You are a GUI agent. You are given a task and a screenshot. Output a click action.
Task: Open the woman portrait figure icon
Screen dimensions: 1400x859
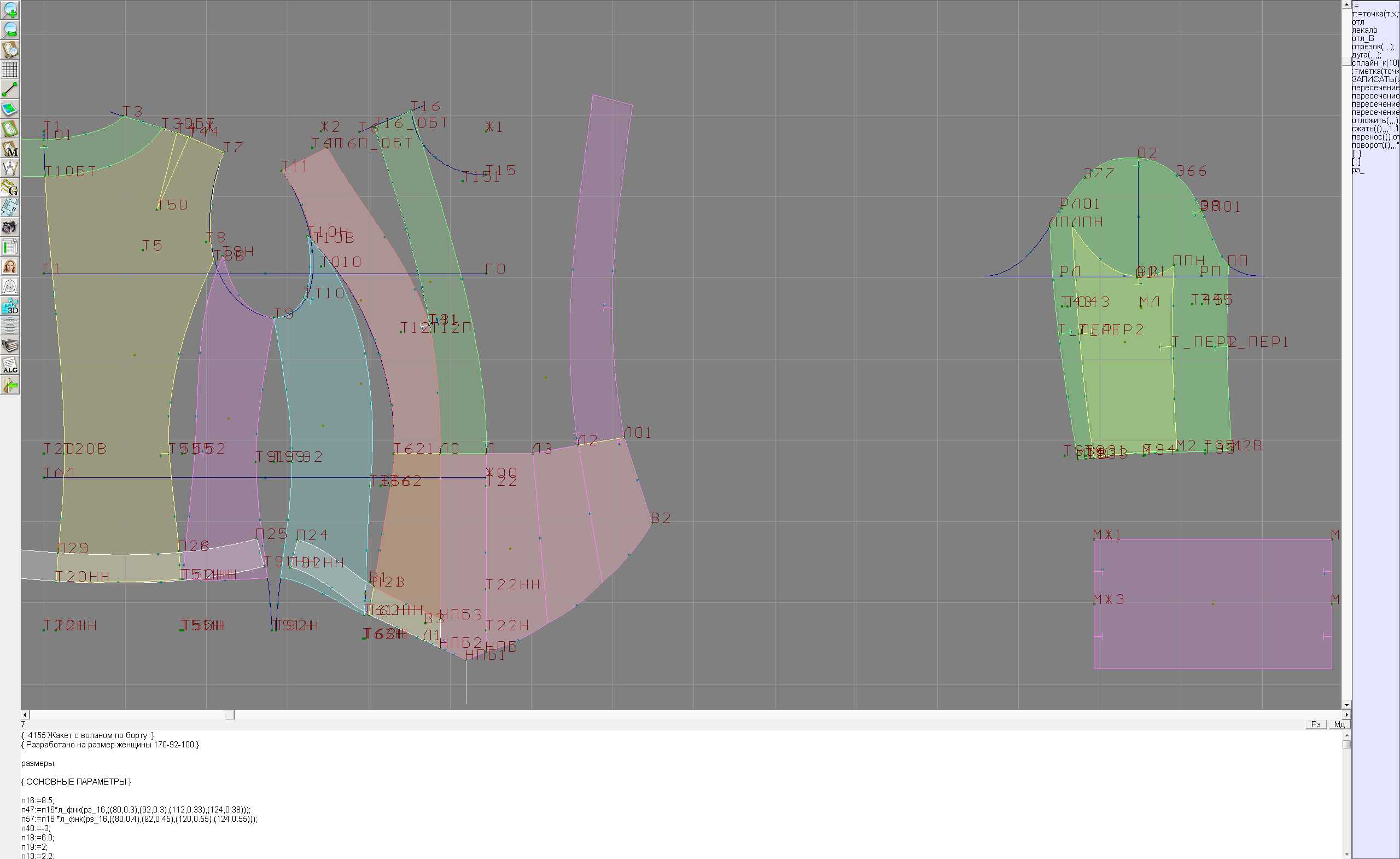[10, 266]
